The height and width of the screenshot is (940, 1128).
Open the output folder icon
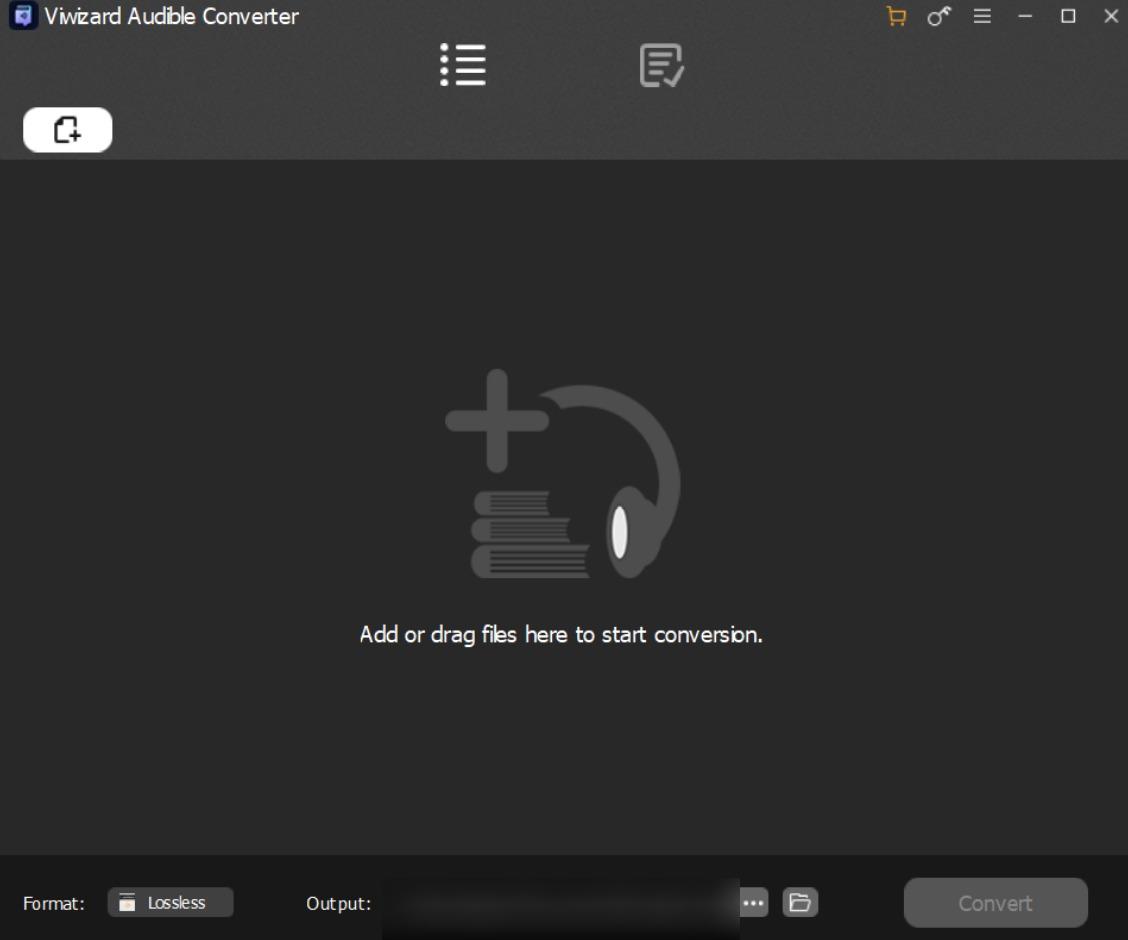(800, 902)
